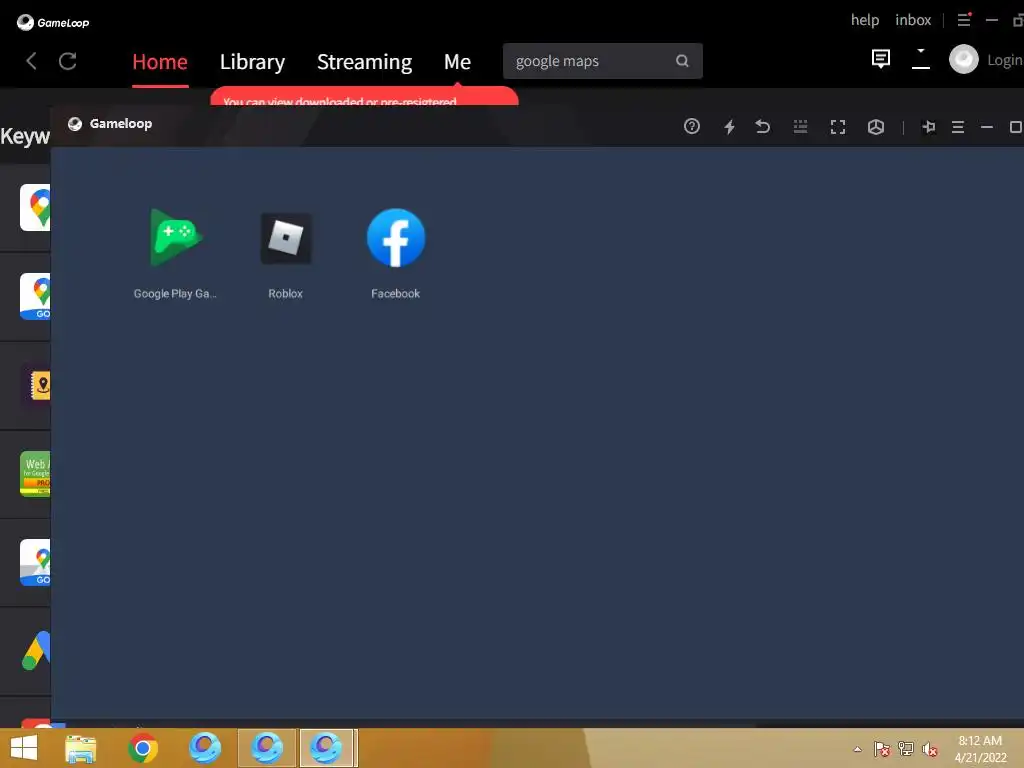Open the Windows Start button

24,748
